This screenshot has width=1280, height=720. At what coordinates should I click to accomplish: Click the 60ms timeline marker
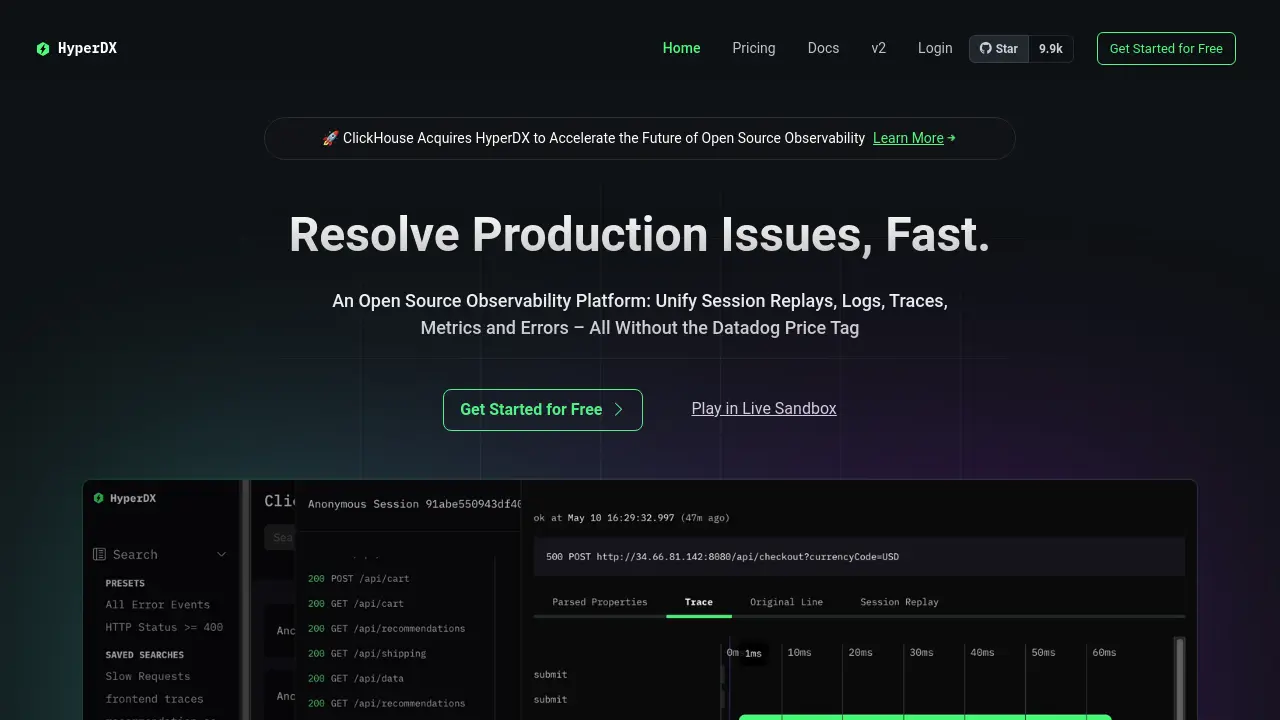(x=1104, y=652)
